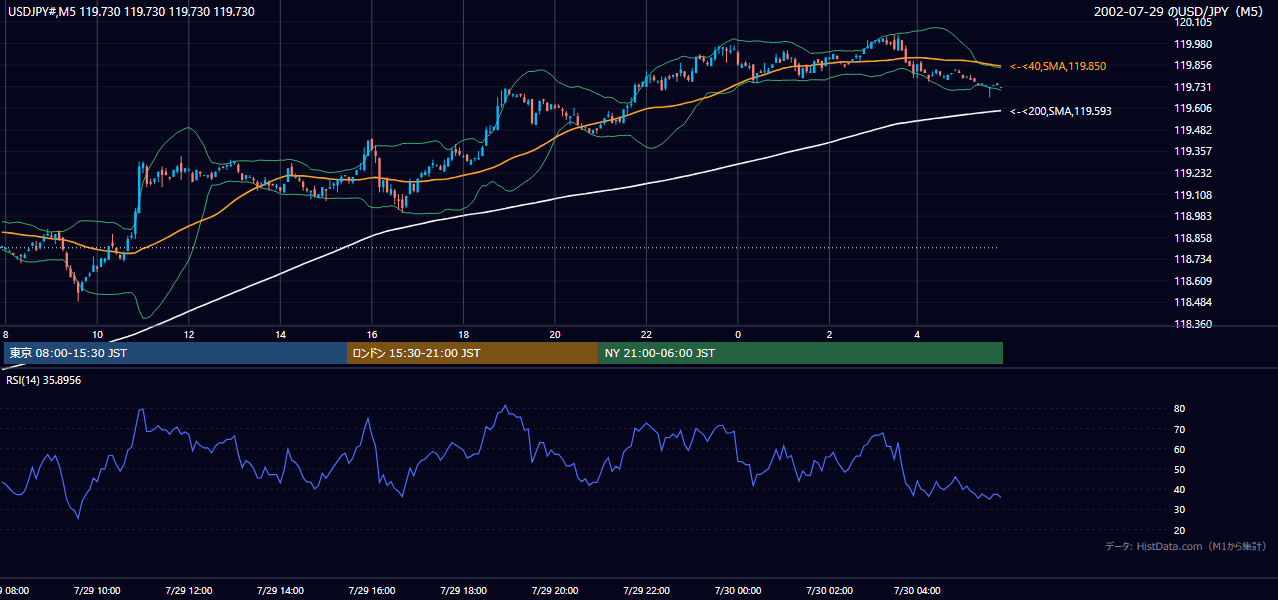The height and width of the screenshot is (600, 1278).
Task: Click the 118.360 price axis label
Action: point(1194,324)
